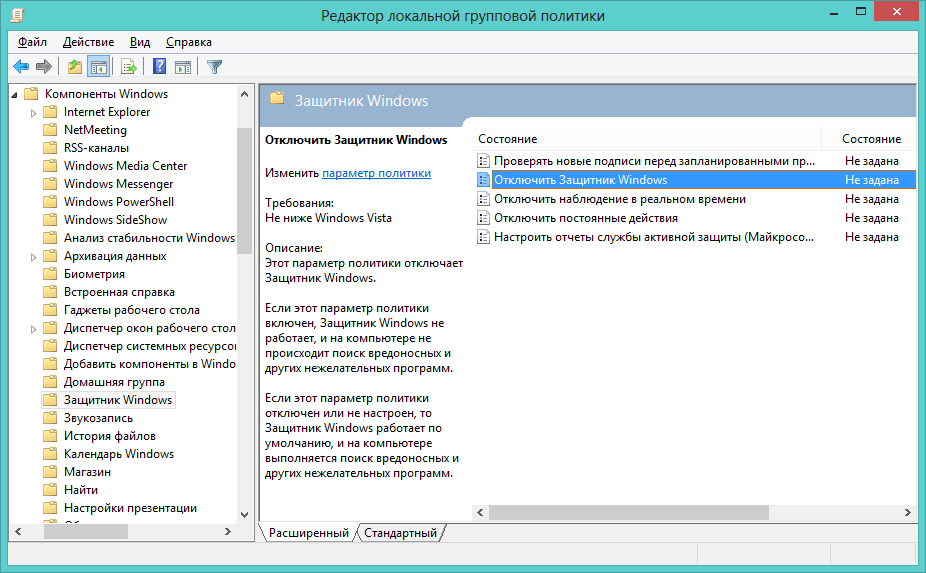Select policy Проверять новые подписи перед запланированными
Viewport: 926px width, 573px height.
point(654,161)
